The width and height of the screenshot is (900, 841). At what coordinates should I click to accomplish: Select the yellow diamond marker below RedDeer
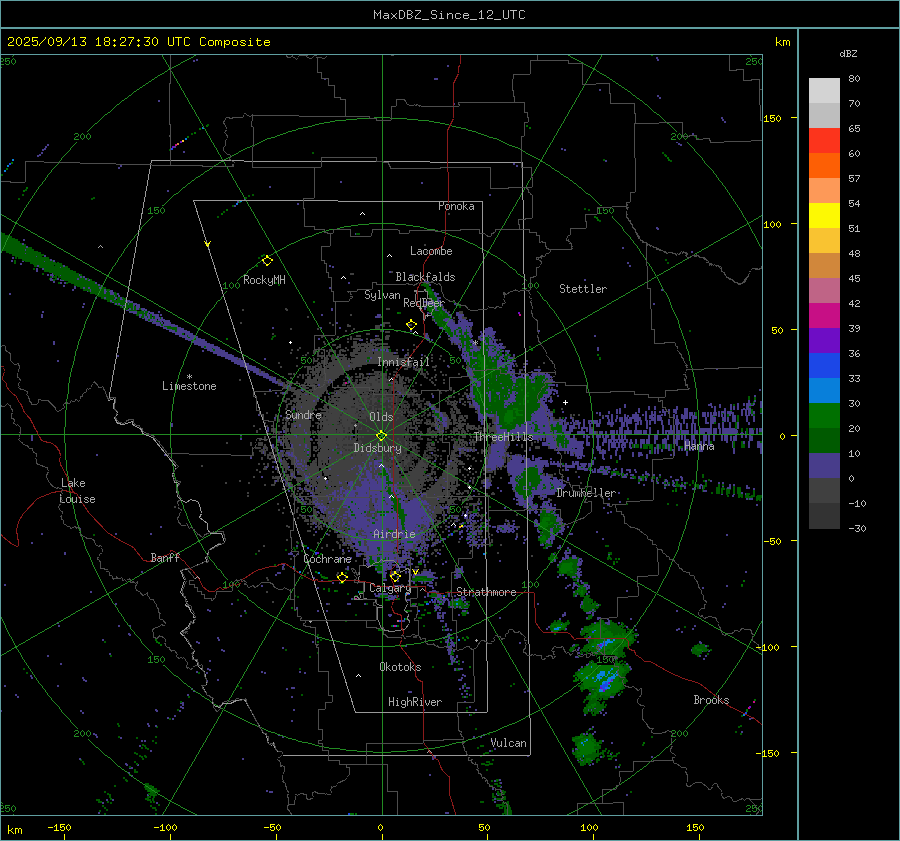(412, 325)
